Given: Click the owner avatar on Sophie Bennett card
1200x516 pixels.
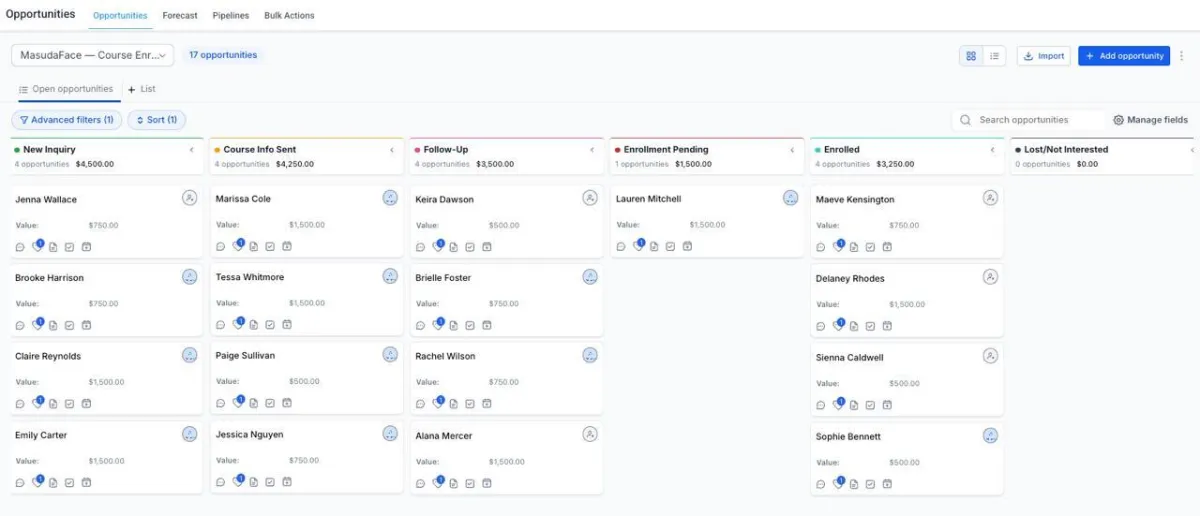Looking at the screenshot, I should 990,435.
